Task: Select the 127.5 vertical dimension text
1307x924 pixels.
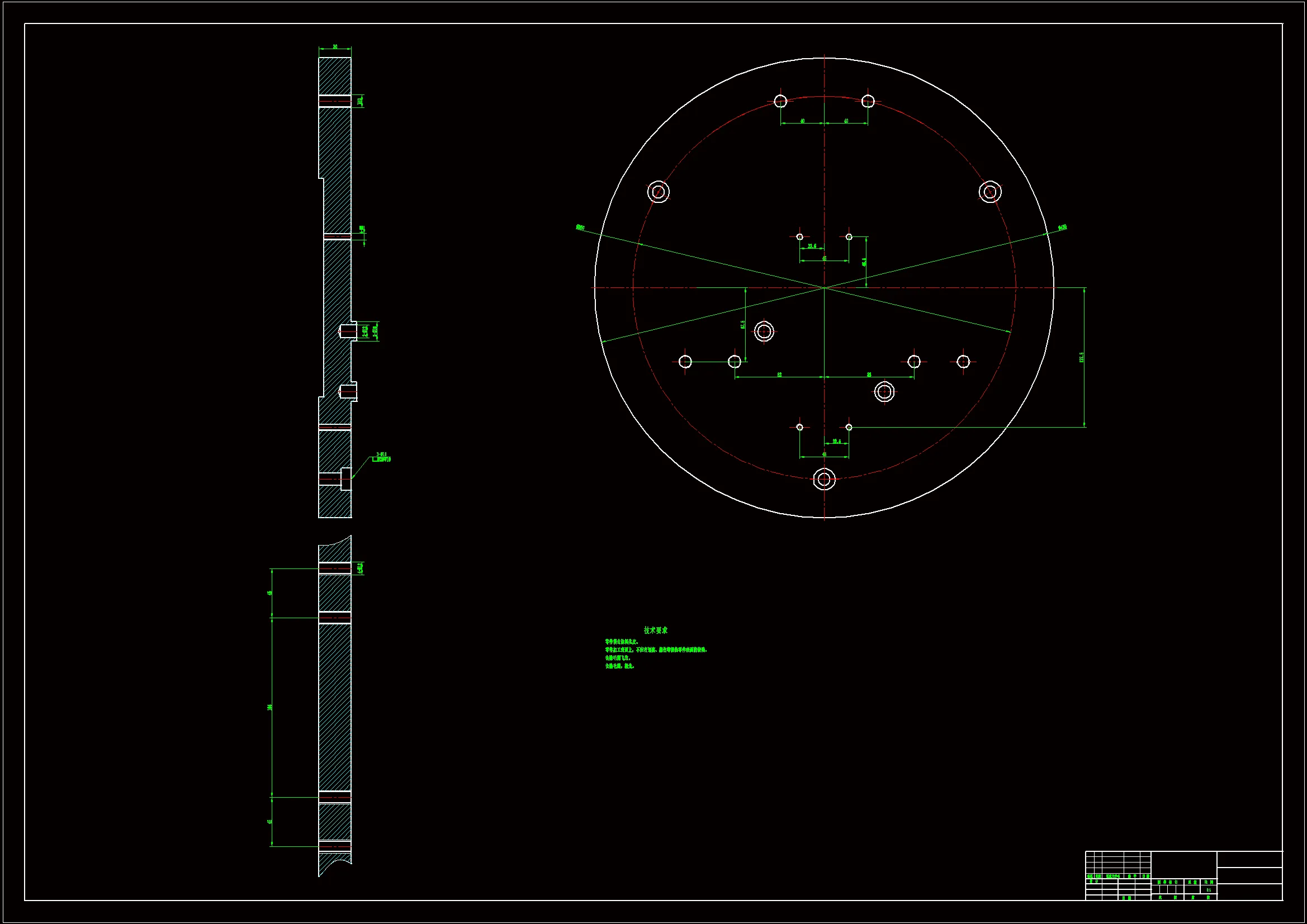Action: [x=1082, y=357]
